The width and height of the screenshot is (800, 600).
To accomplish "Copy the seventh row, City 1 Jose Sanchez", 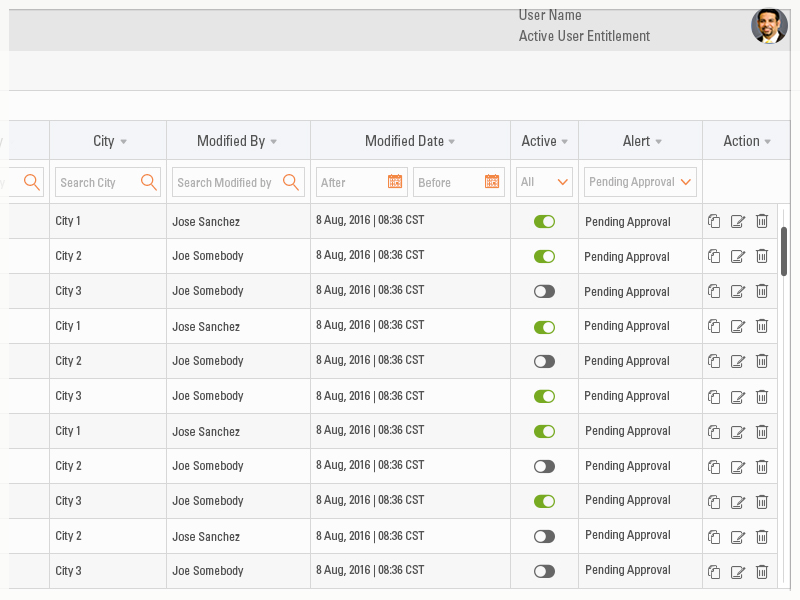I will point(714,432).
